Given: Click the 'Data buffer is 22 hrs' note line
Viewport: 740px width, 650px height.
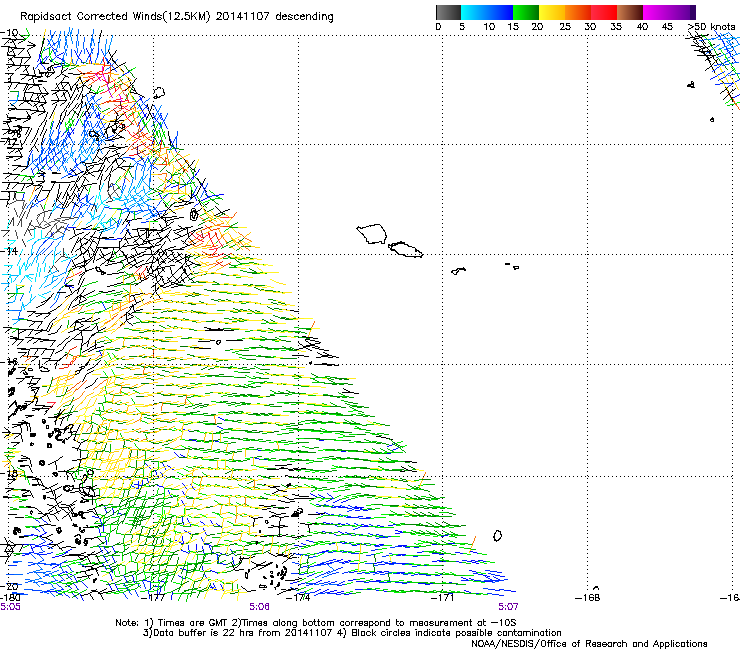Looking at the screenshot, I should (x=352, y=633).
